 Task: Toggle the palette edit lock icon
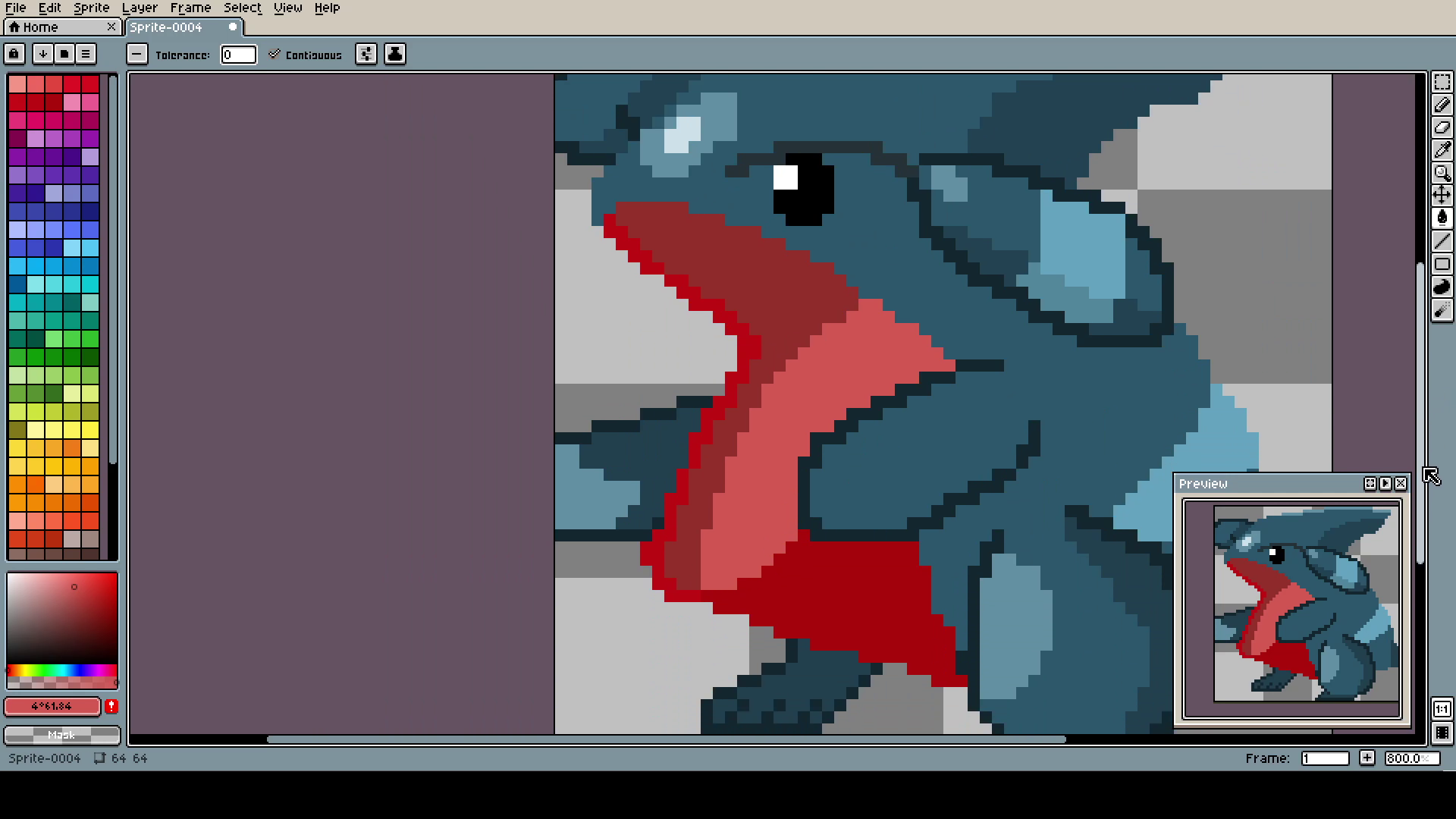pos(14,54)
